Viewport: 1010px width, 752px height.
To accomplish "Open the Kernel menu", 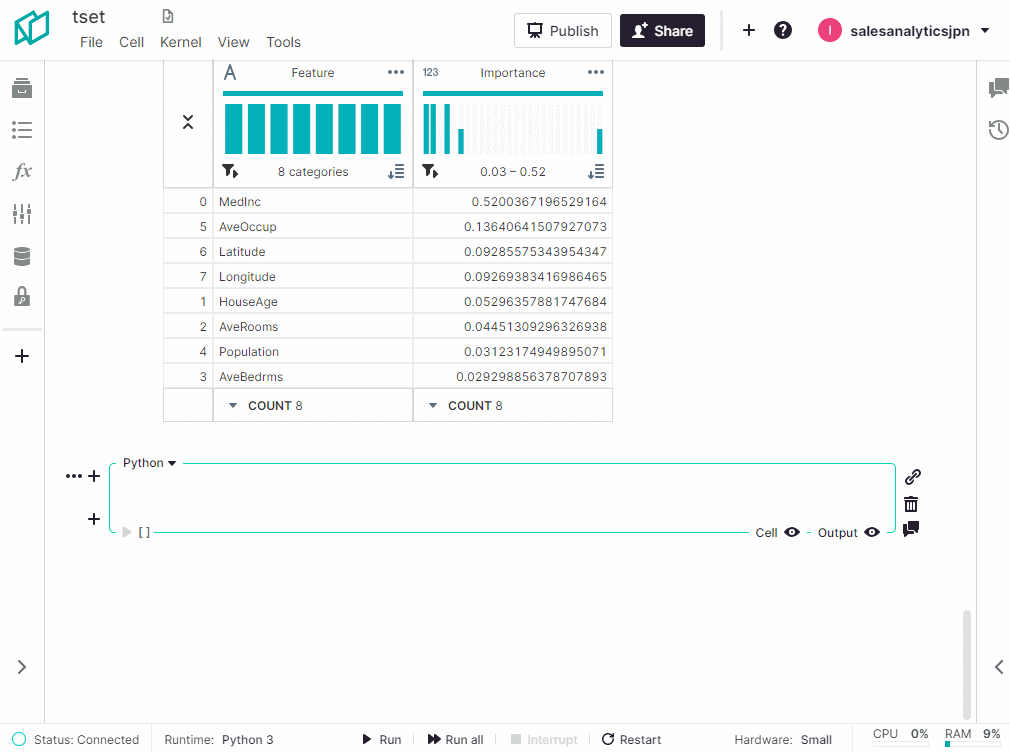I will (x=181, y=42).
